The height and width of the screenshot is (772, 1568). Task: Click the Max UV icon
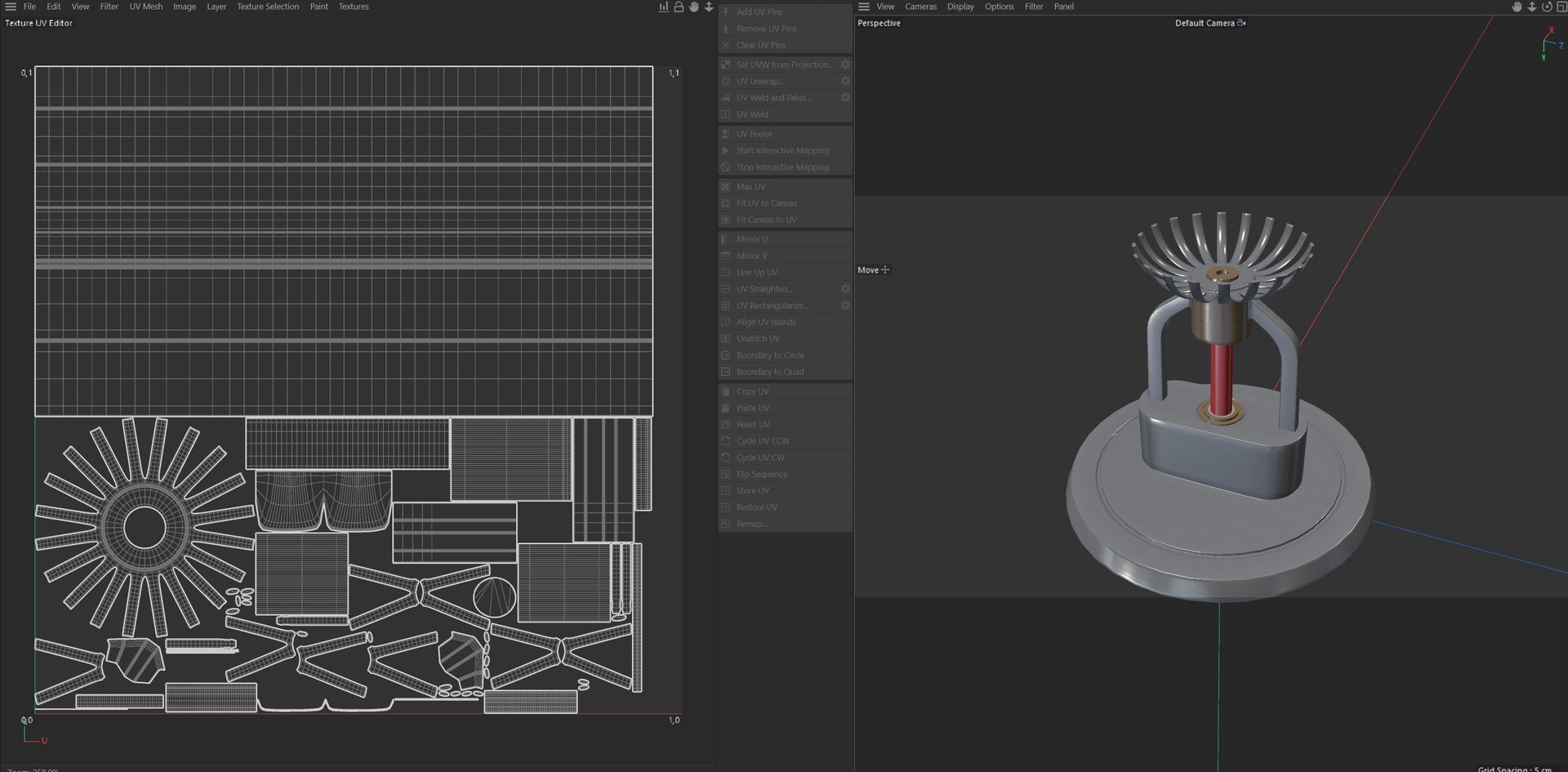tap(725, 186)
